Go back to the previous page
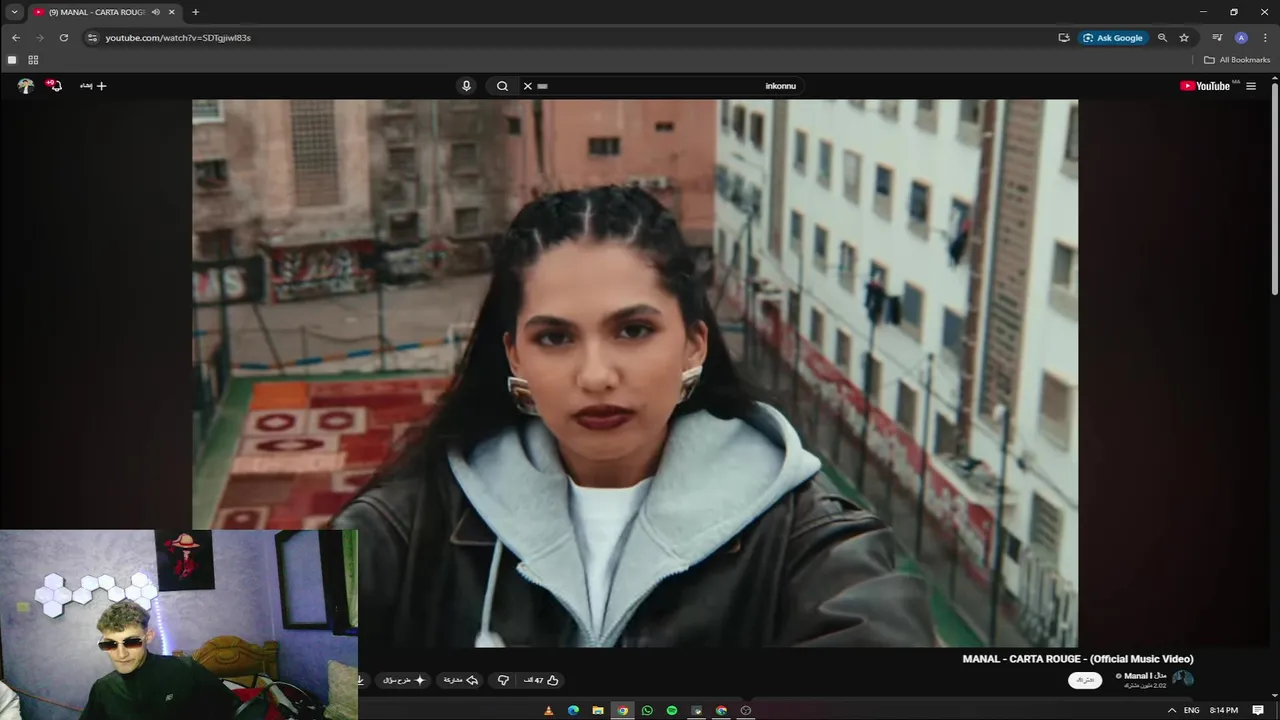 pos(15,38)
